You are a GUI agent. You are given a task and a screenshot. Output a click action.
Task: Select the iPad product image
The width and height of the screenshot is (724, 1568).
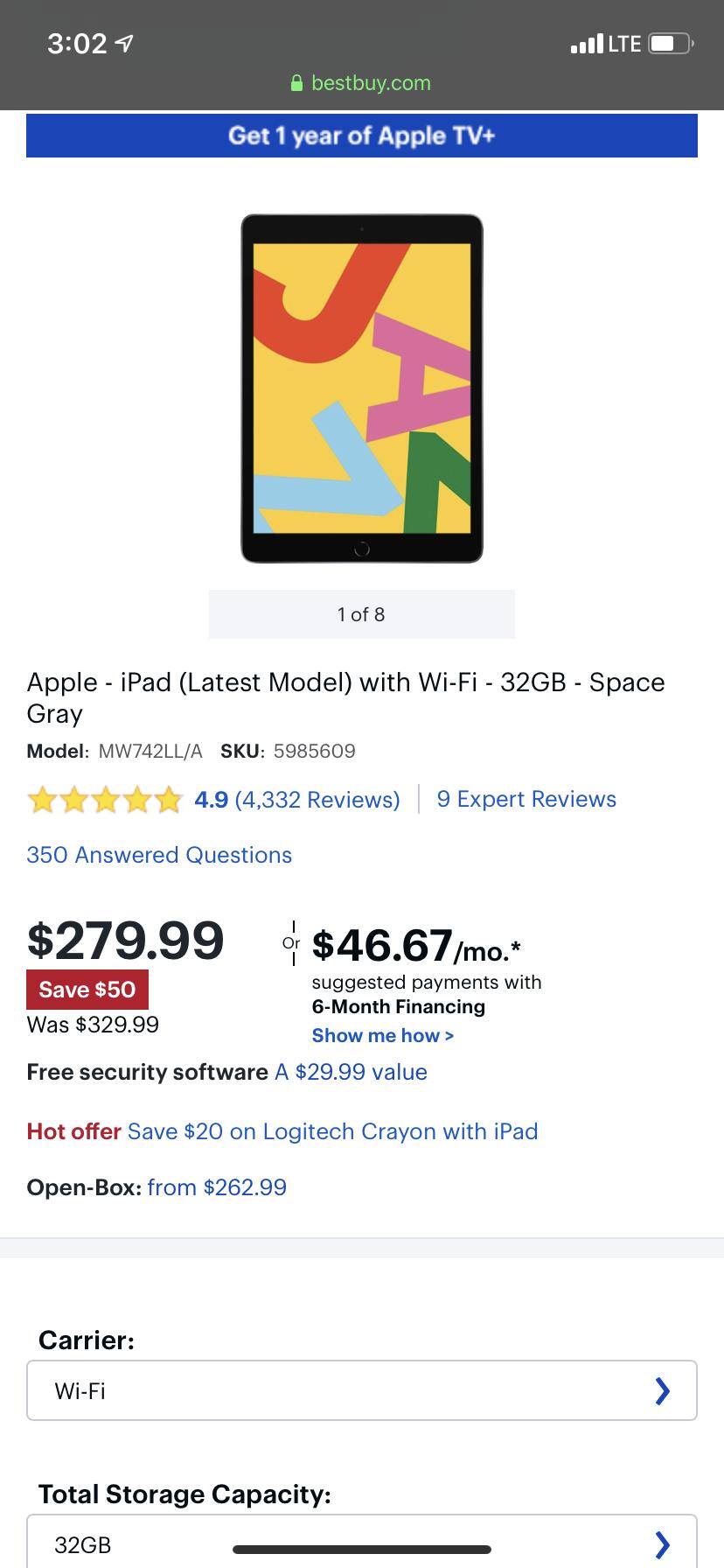coord(361,388)
